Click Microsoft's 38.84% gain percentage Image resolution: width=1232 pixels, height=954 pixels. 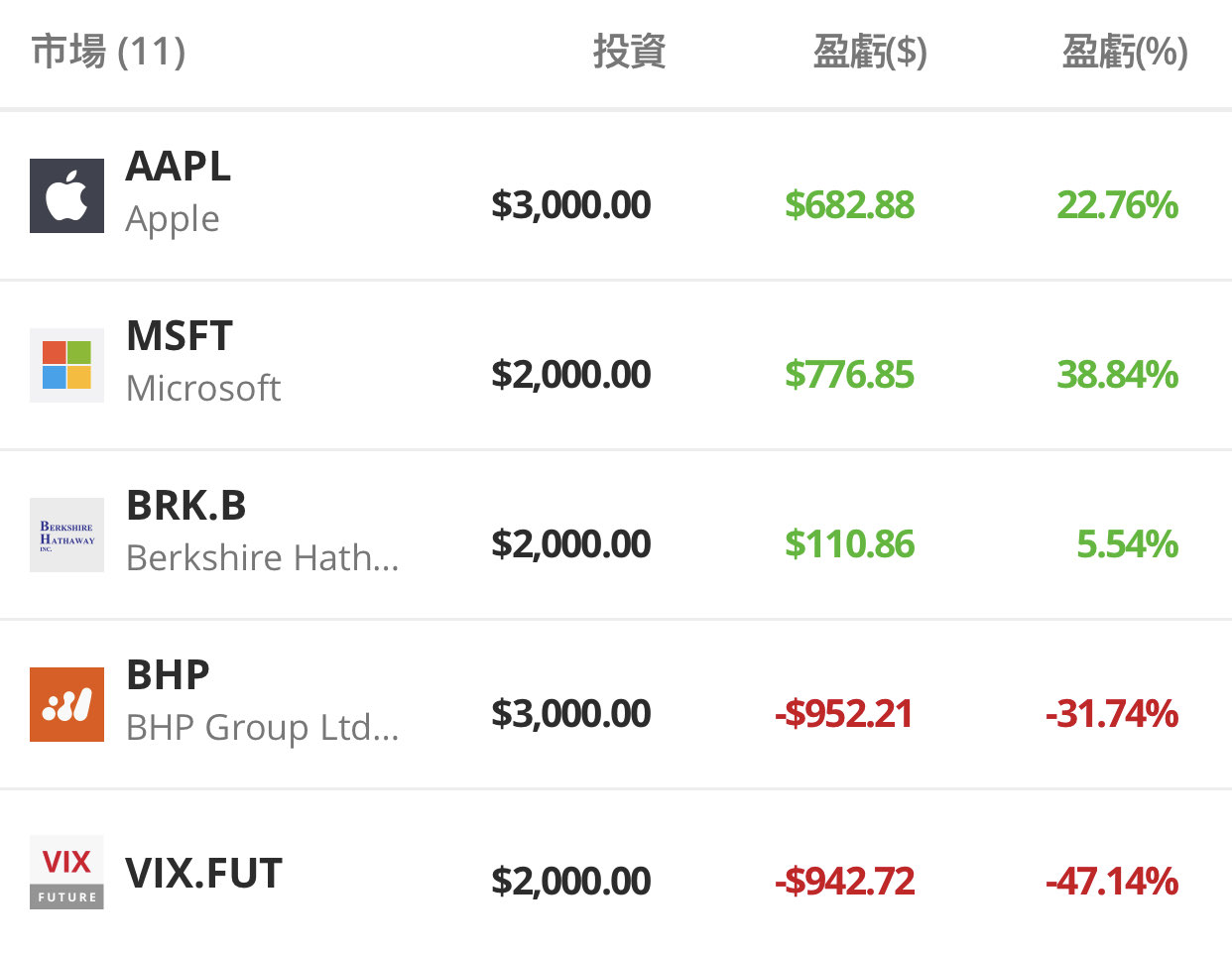pyautogui.click(x=1117, y=375)
